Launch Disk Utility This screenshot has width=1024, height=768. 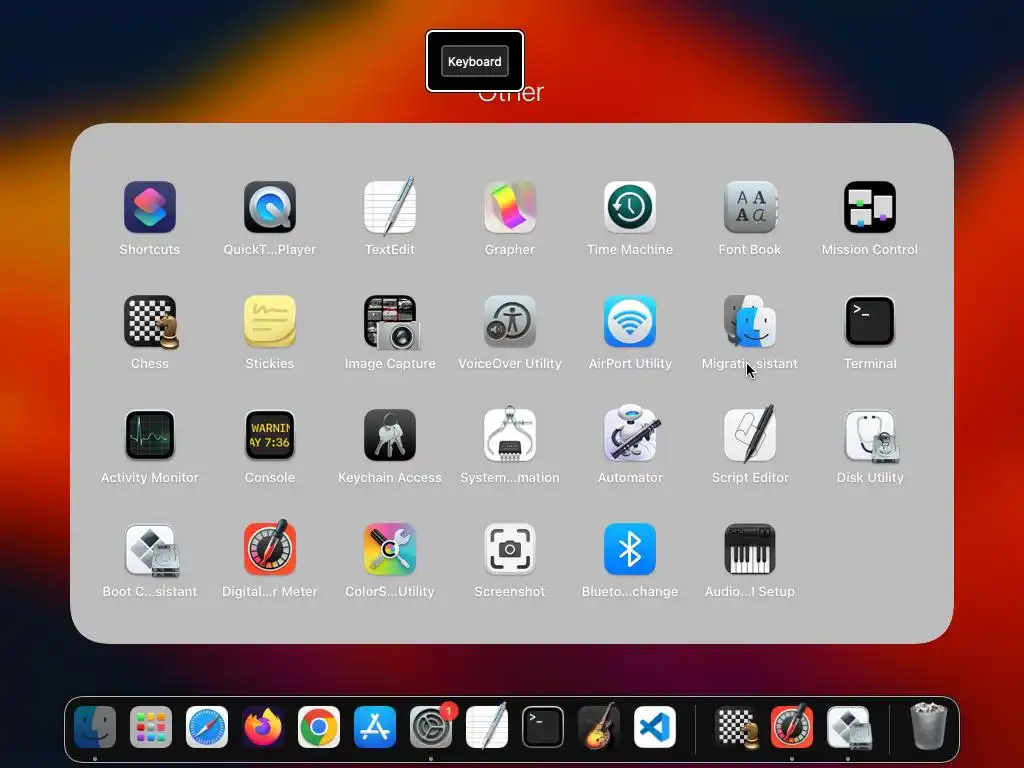coord(870,436)
